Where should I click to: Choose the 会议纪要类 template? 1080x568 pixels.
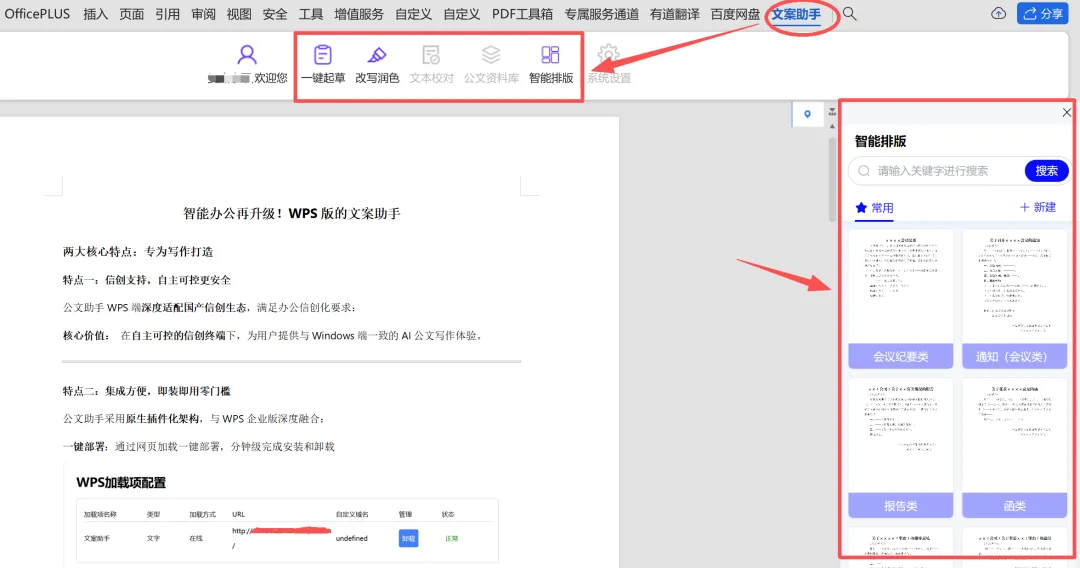click(900, 299)
